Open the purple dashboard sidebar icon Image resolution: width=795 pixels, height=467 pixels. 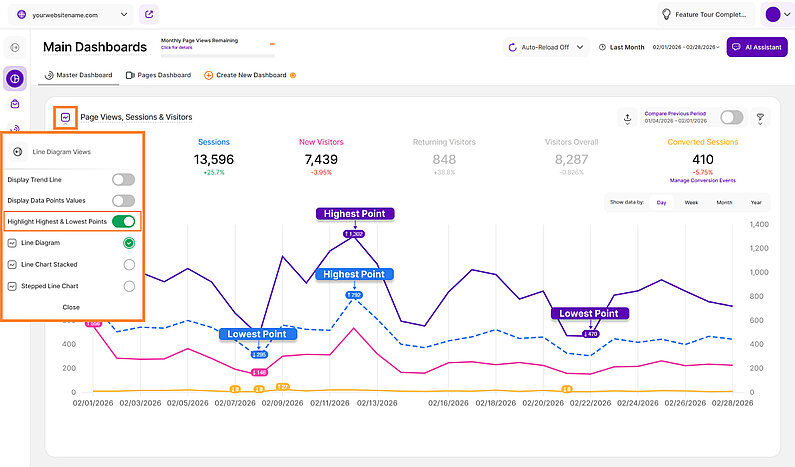pos(15,78)
